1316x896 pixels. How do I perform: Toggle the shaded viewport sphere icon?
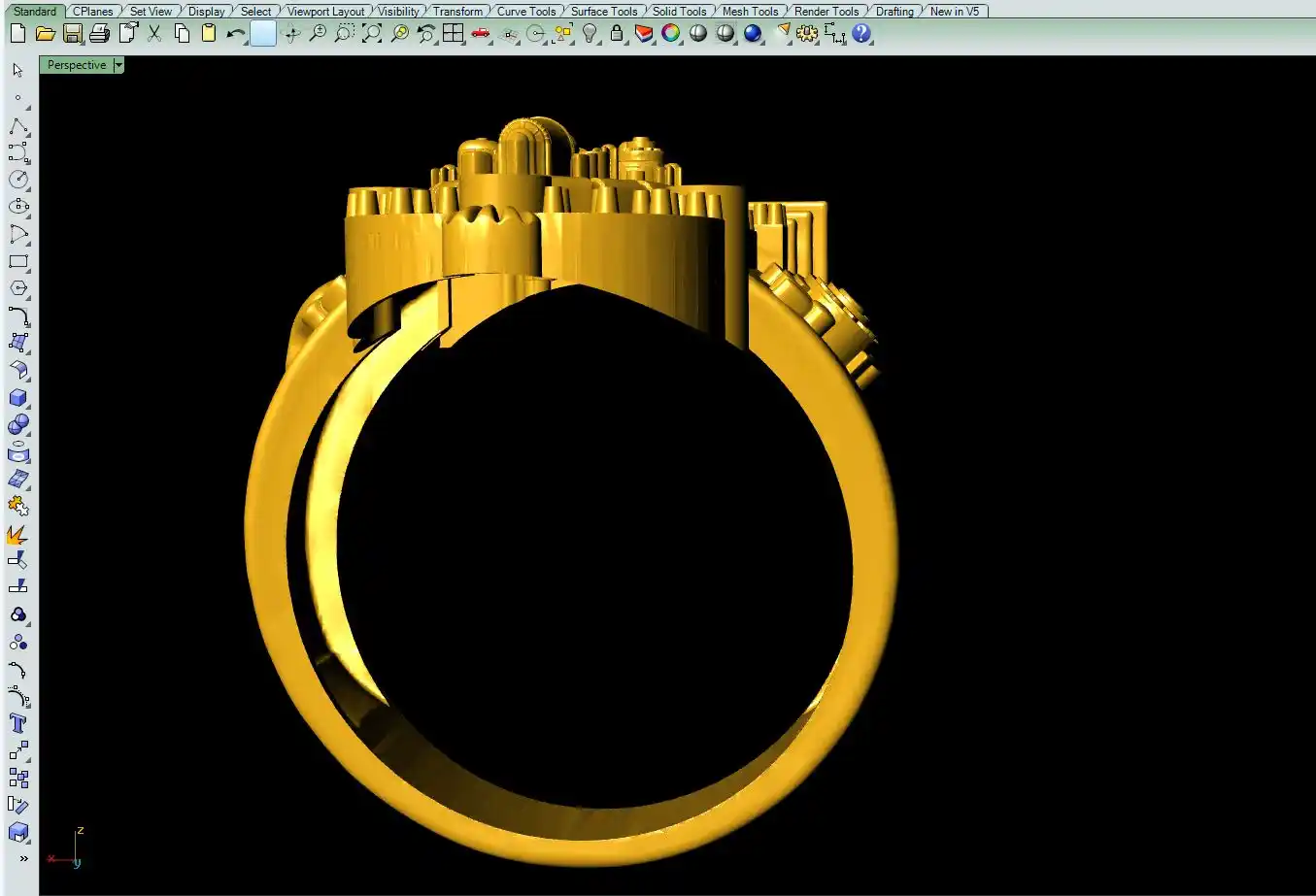point(698,34)
